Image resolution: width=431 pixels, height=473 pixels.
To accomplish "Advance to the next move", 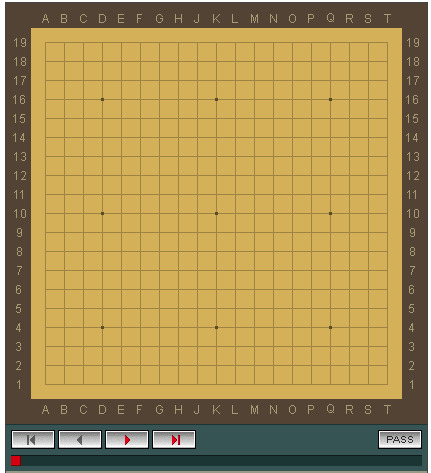I will pos(127,440).
